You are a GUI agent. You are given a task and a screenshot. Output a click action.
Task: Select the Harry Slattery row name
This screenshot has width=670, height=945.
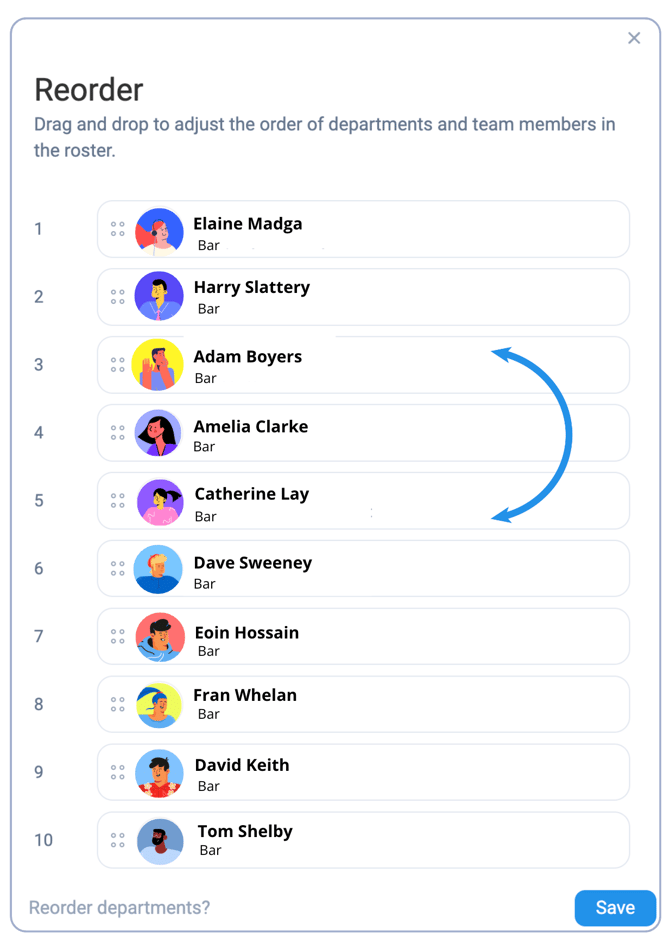[x=252, y=287]
